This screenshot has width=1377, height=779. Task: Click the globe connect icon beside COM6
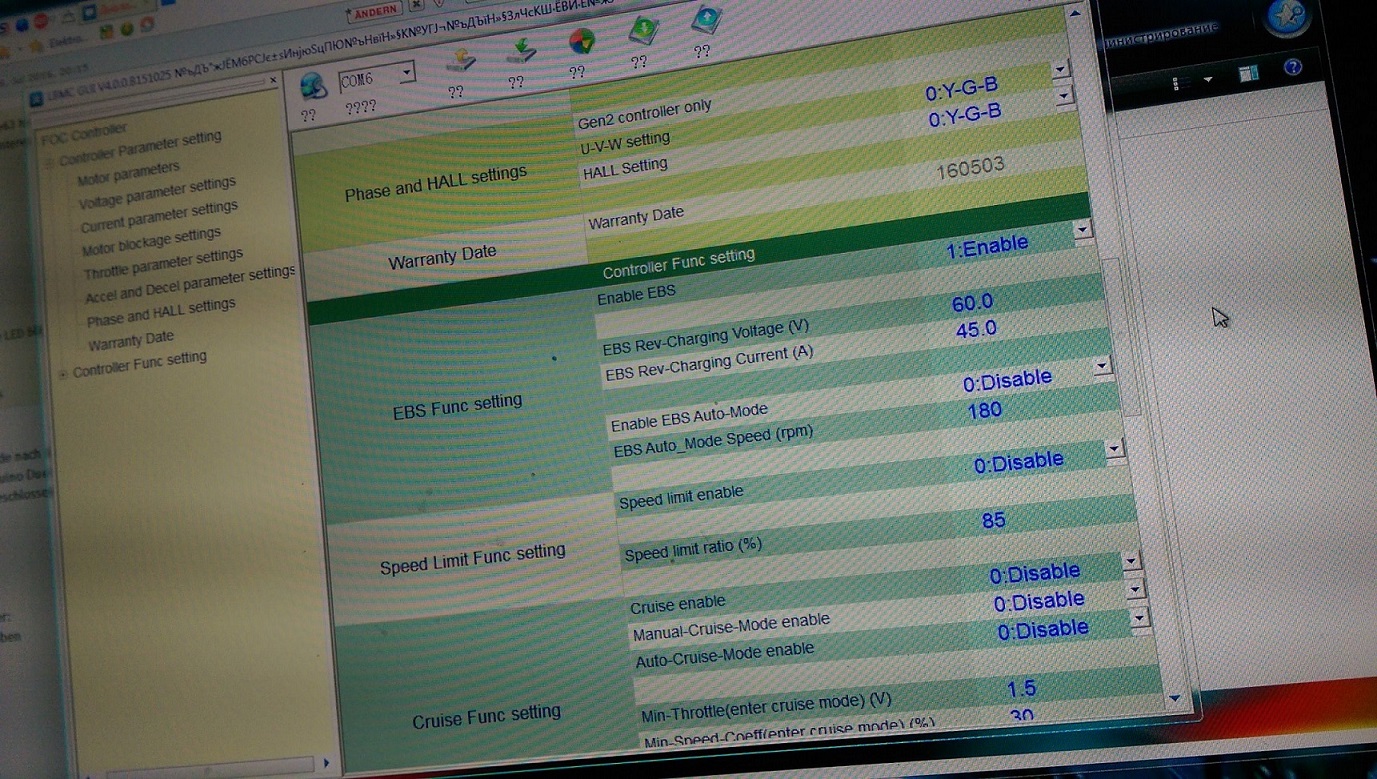312,87
